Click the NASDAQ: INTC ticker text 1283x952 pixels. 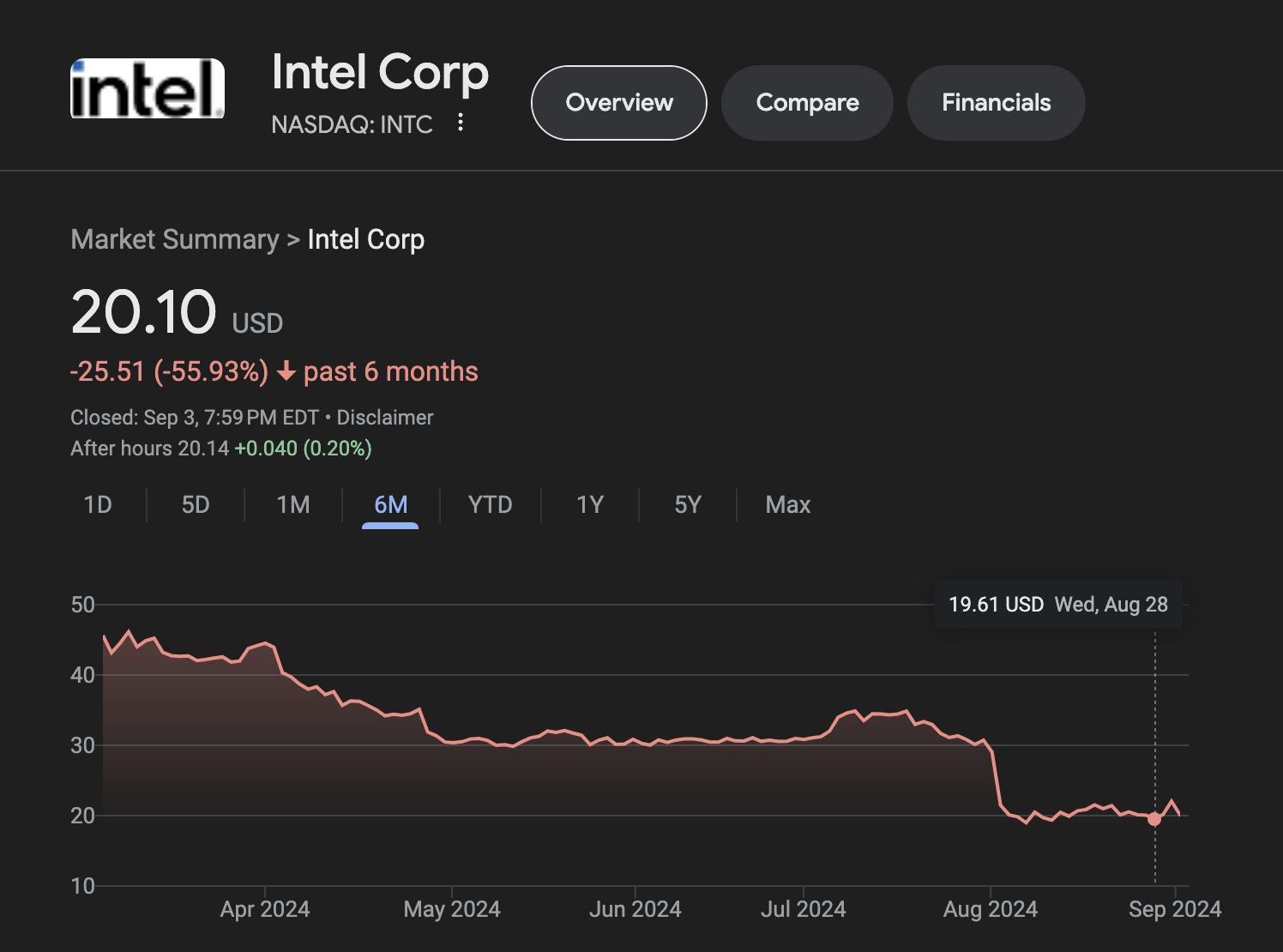[x=352, y=124]
